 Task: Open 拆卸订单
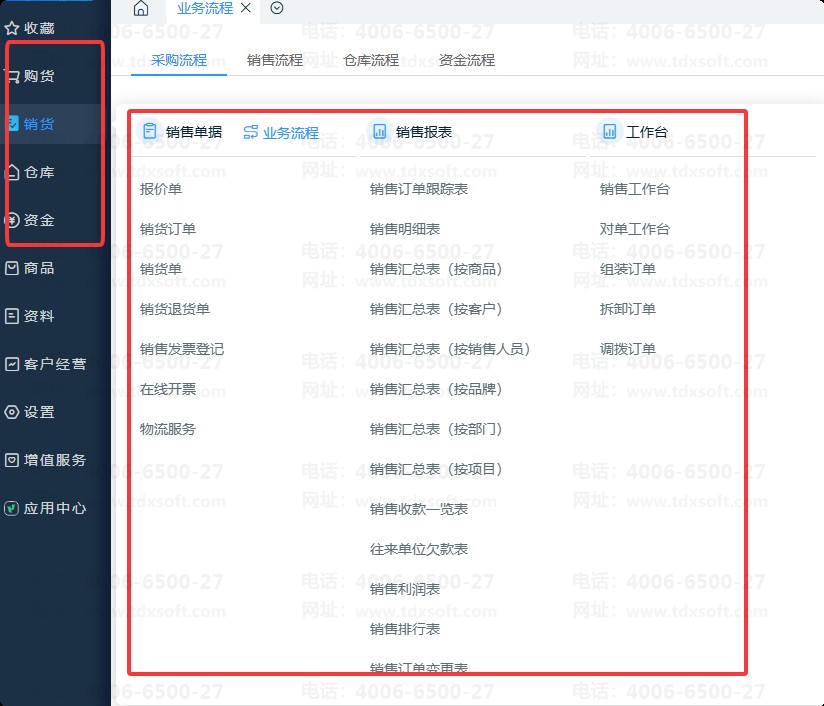[x=628, y=309]
